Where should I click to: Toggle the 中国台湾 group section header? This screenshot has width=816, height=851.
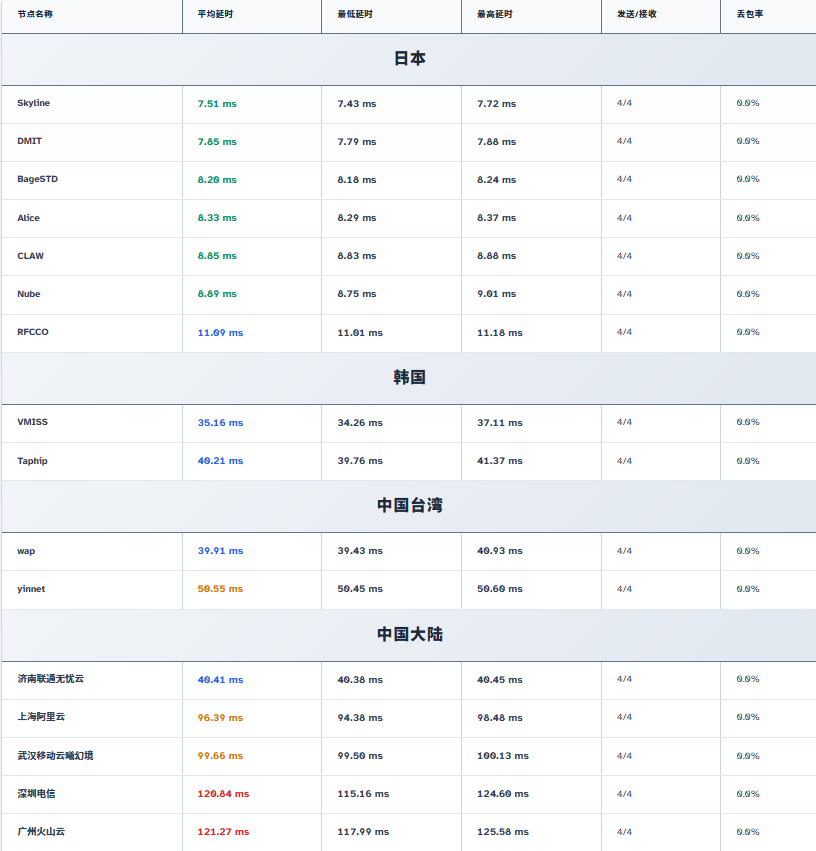click(409, 506)
